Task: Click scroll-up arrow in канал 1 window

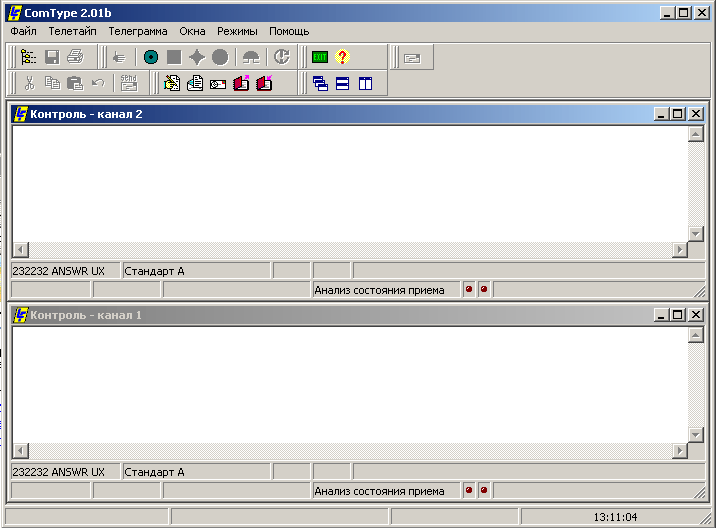Action: [695, 335]
